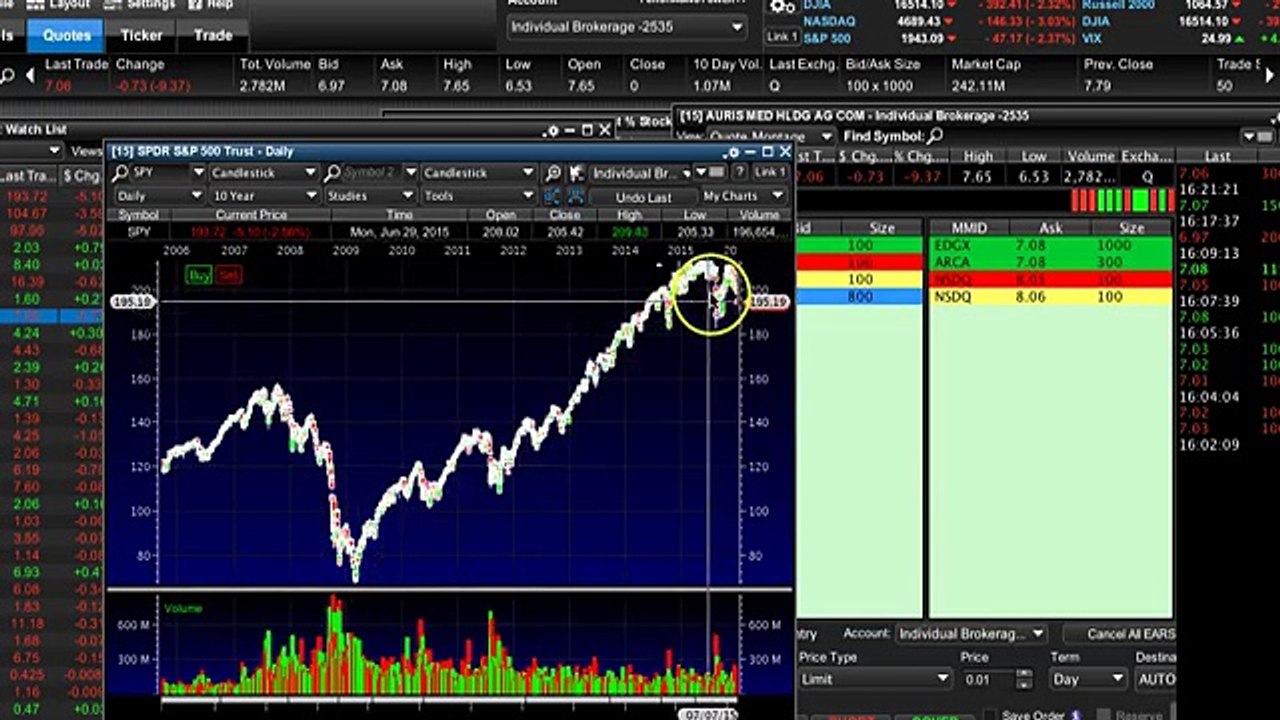The height and width of the screenshot is (720, 1280).
Task: Open the order entry Account dropdown
Action: 971,634
